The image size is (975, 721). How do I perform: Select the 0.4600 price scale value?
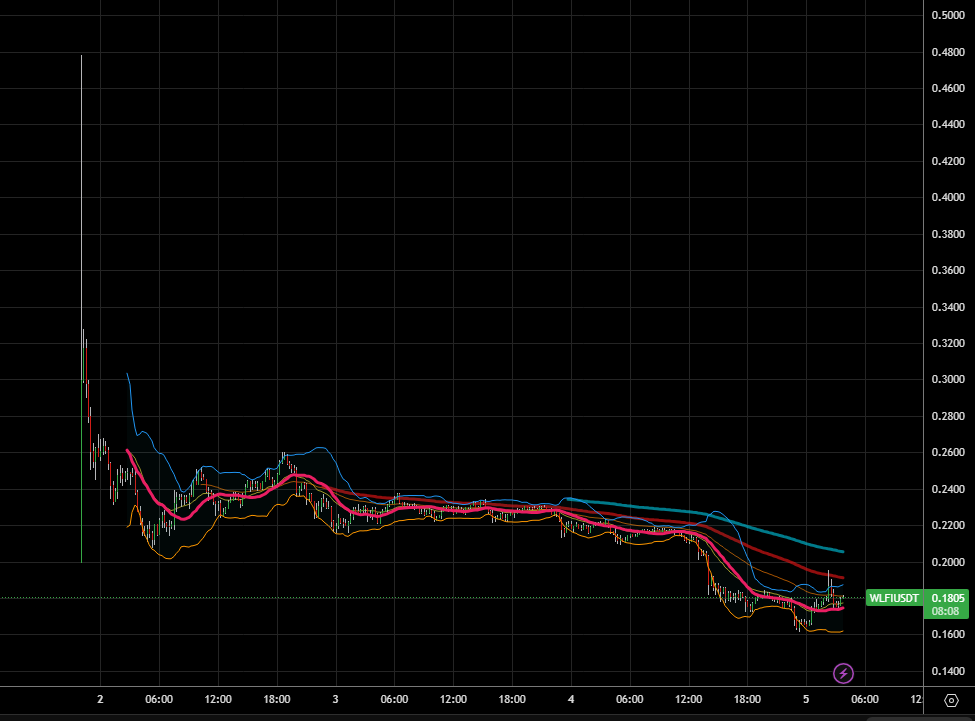tap(948, 88)
